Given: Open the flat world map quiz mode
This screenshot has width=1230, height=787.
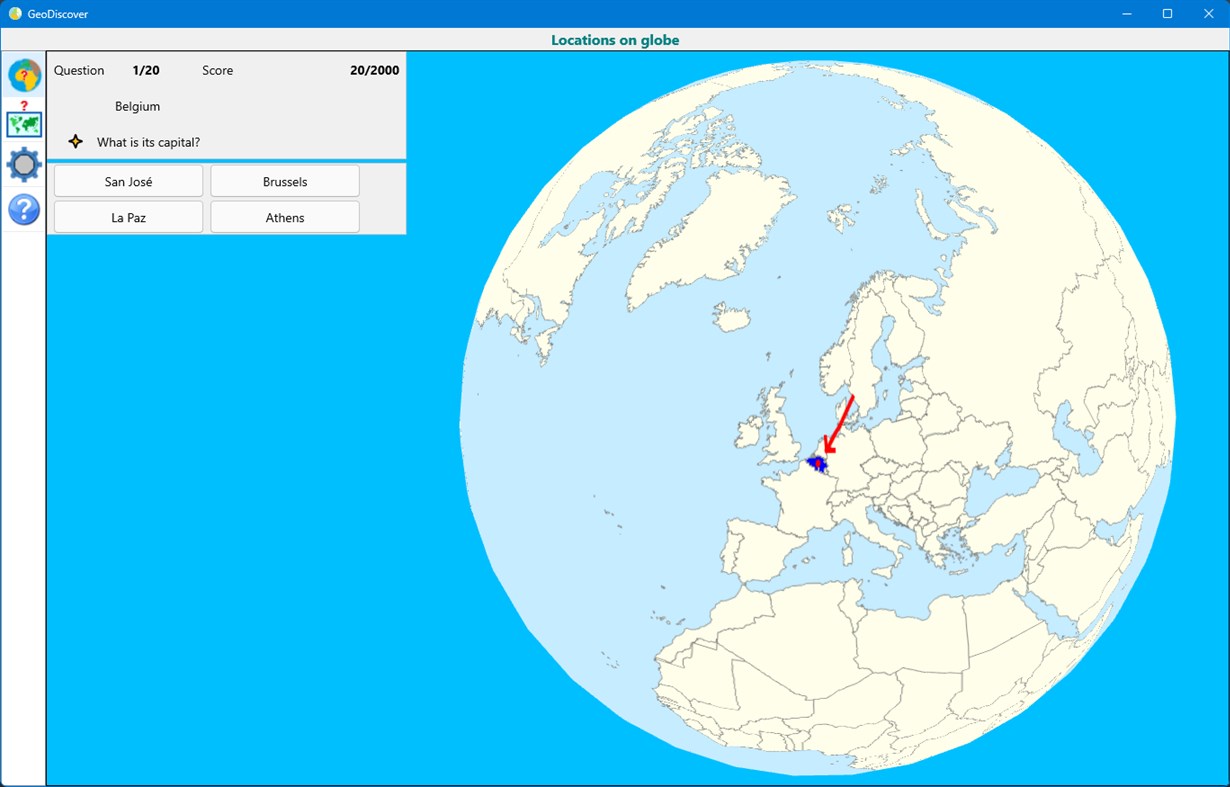Looking at the screenshot, I should (23, 124).
